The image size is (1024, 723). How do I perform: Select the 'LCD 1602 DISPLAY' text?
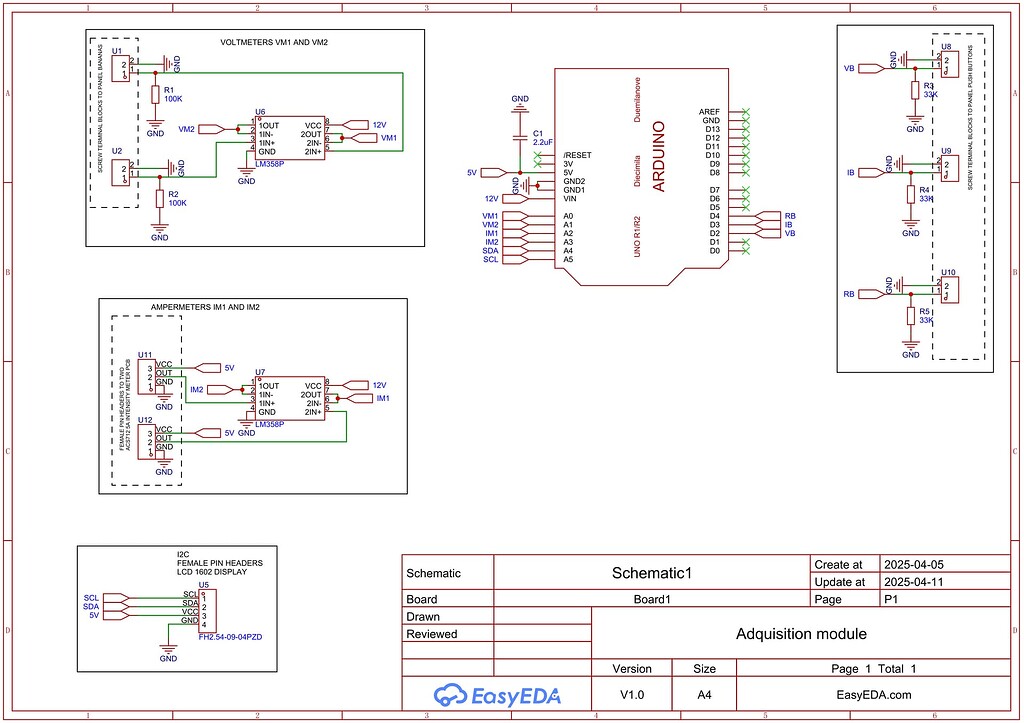(212, 572)
